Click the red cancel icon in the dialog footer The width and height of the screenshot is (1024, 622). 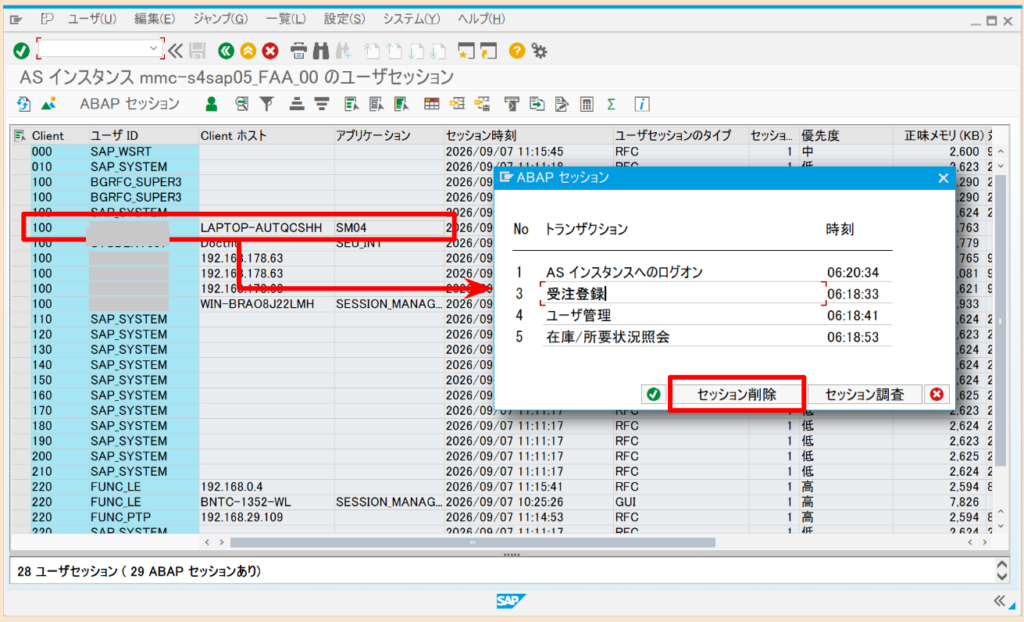click(936, 394)
